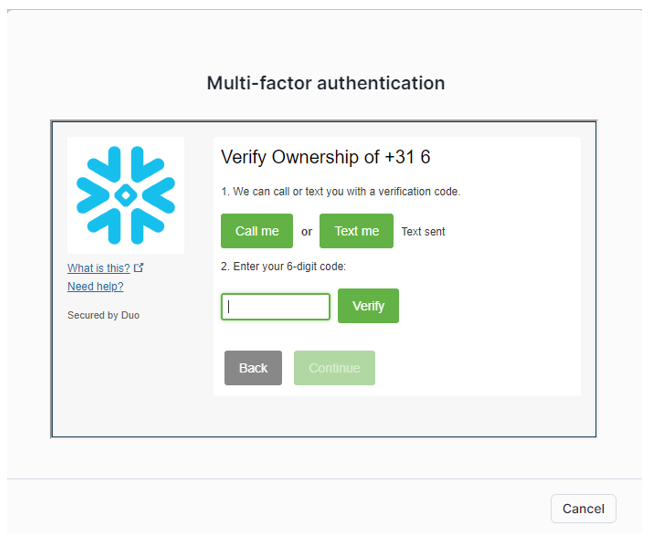Click the Cancel button
This screenshot has width=655, height=538.
pos(583,508)
